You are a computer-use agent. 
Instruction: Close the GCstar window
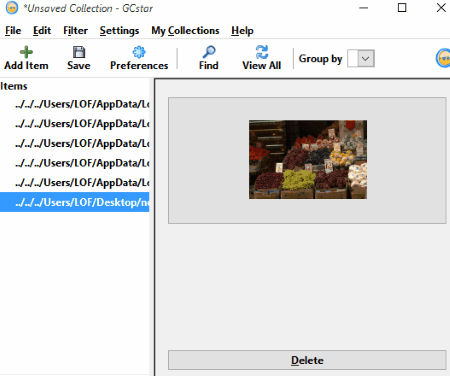pos(441,8)
